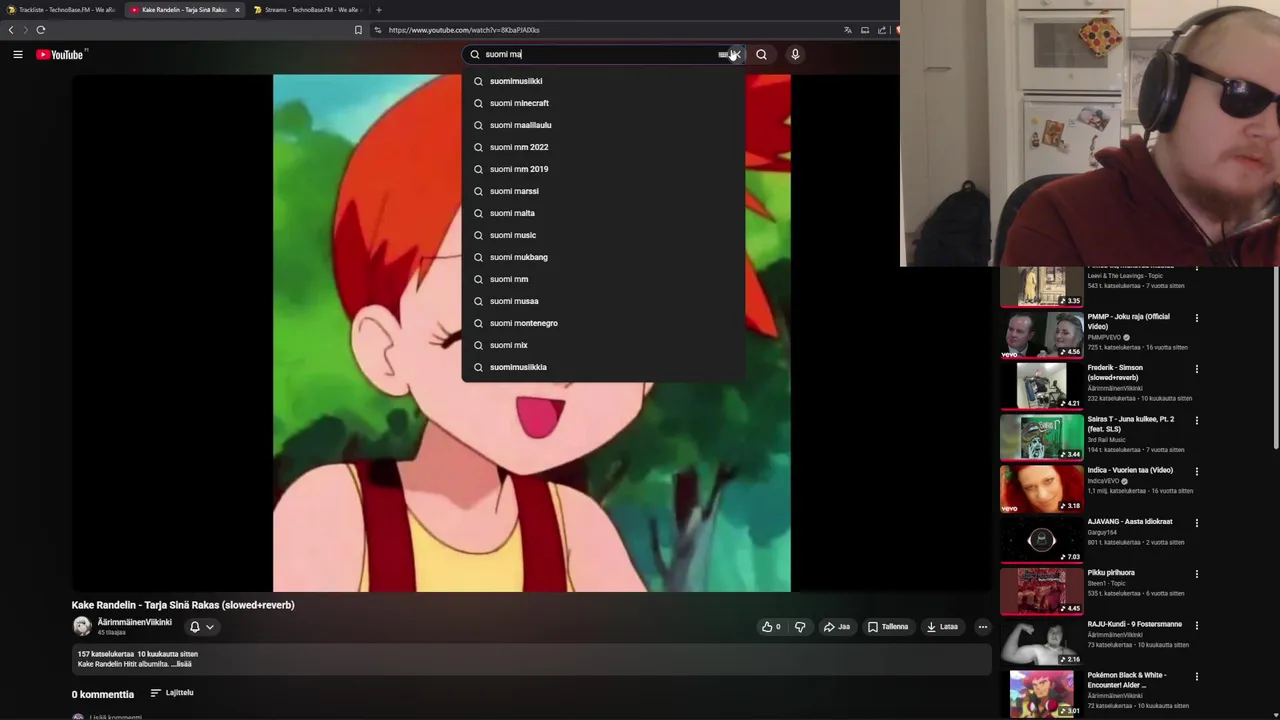Select the suggestion suomimusiikkia
The image size is (1280, 720).
coord(603,367)
